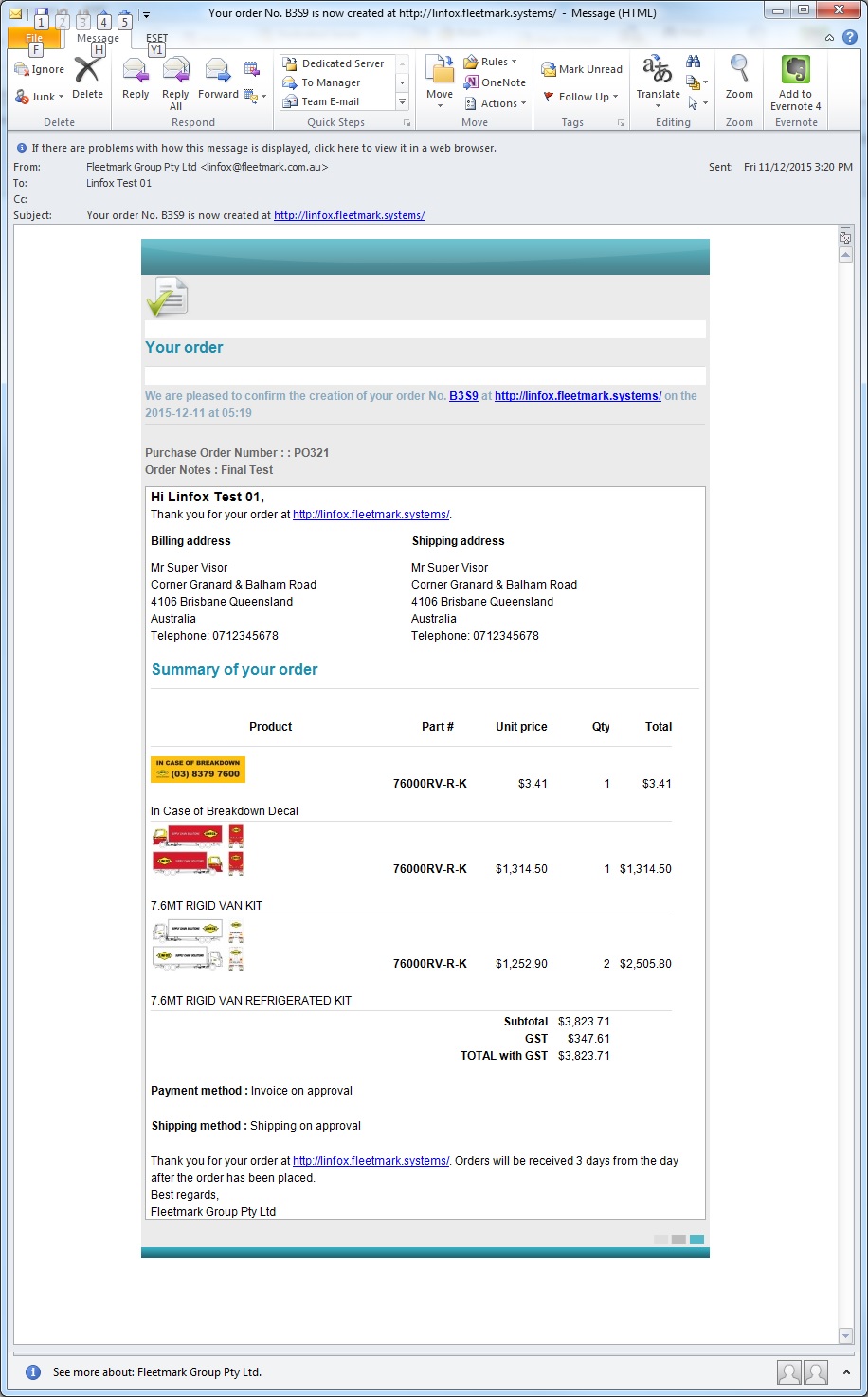Screen dimensions: 868x1397
Task: Click the message pane scroll up arrow
Action: tap(846, 254)
